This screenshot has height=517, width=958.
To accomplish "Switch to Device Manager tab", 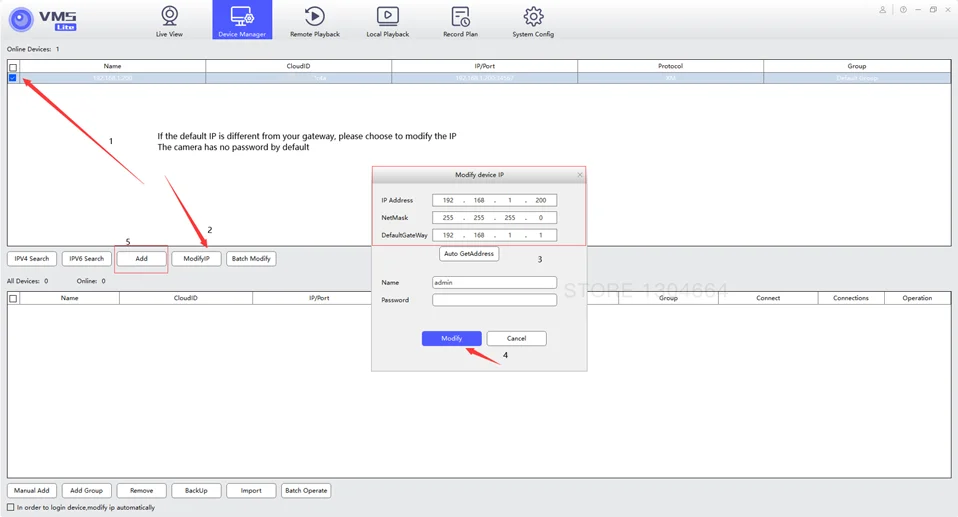I will pyautogui.click(x=242, y=20).
